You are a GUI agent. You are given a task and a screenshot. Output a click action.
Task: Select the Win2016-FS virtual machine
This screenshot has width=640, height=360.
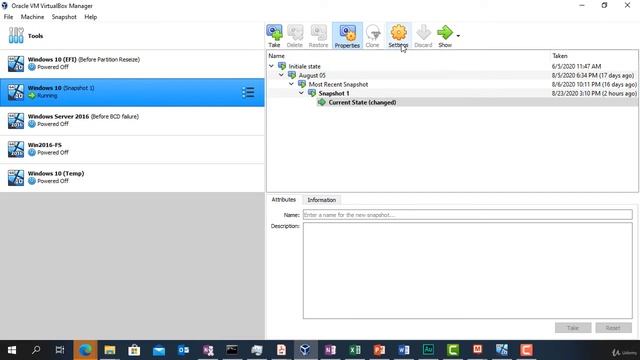pyautogui.click(x=132, y=149)
